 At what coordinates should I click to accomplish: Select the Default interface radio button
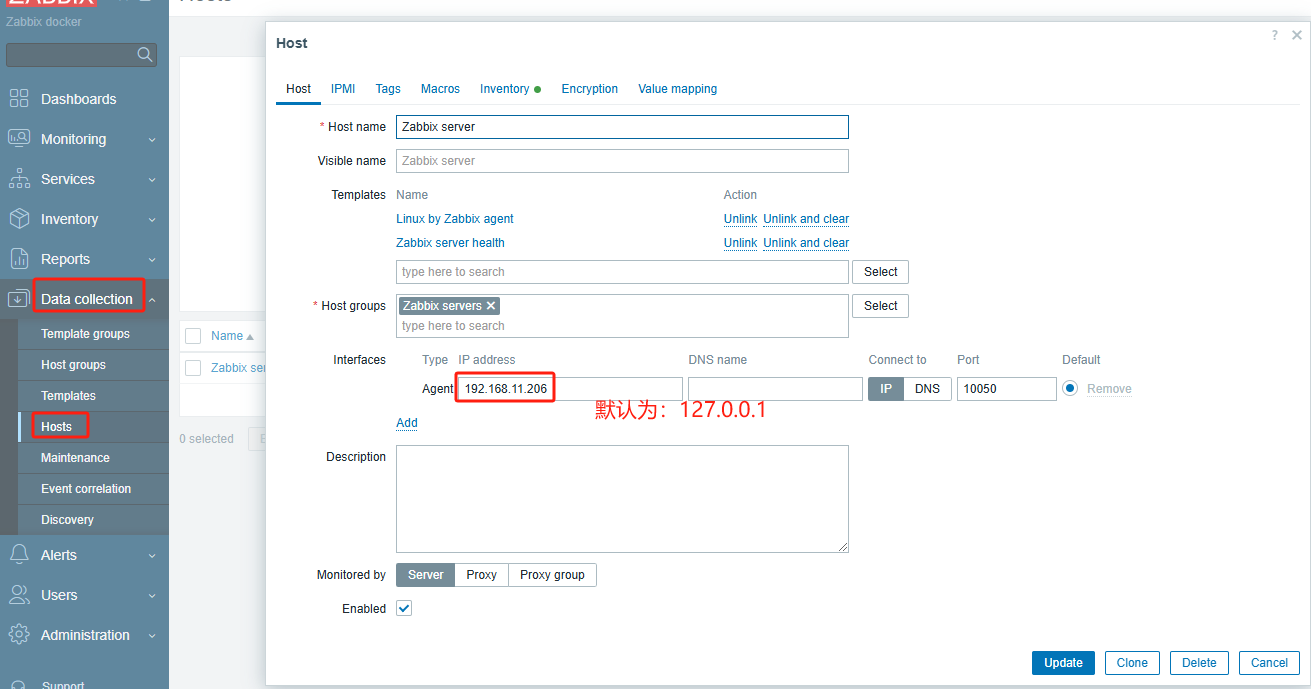1070,388
